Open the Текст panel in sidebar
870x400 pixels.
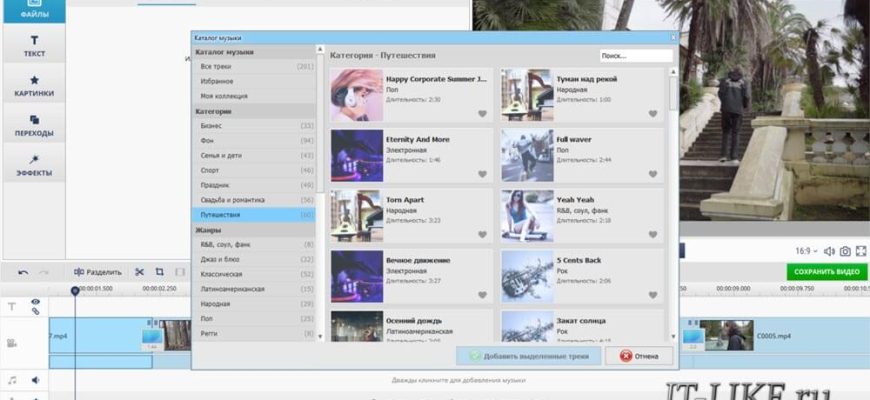pyautogui.click(x=34, y=46)
